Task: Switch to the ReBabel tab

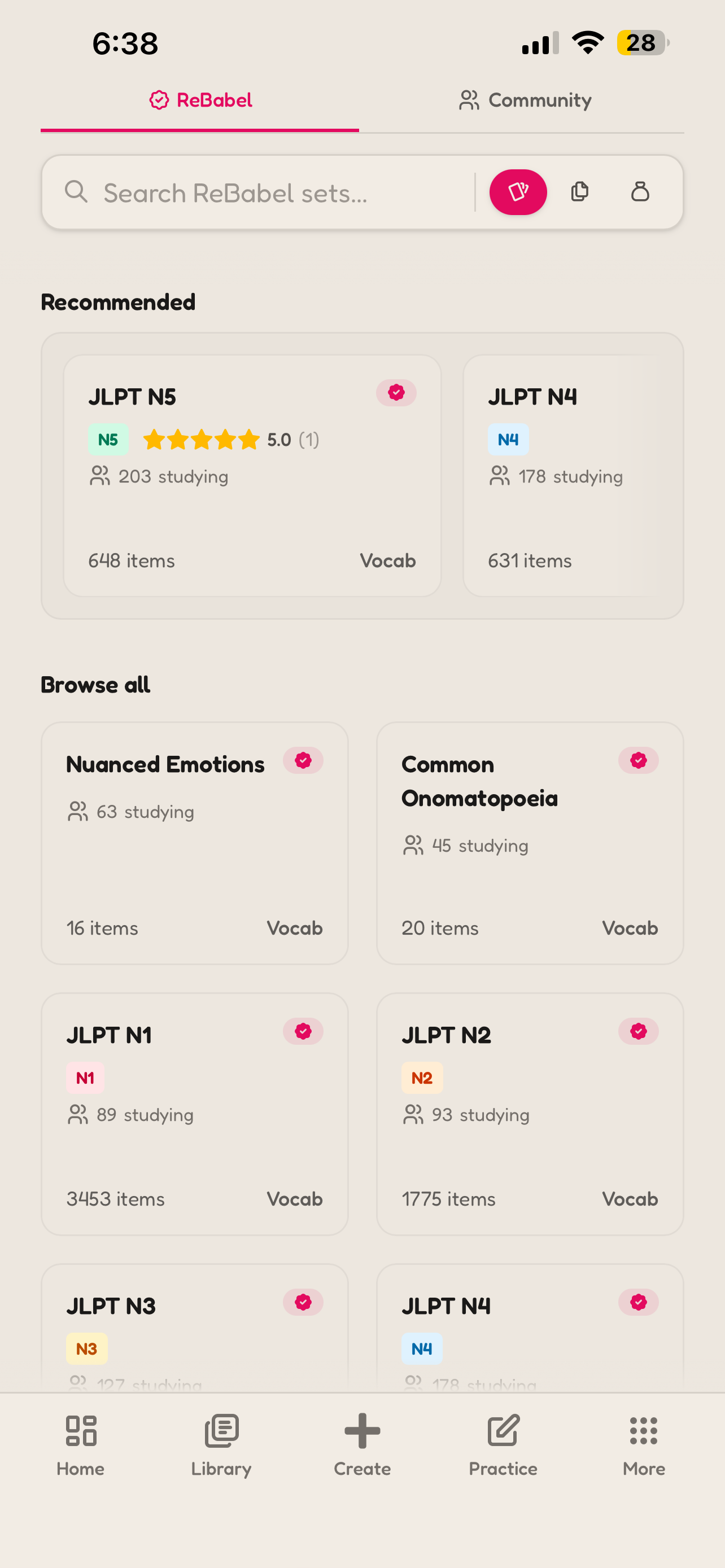Action: tap(200, 100)
